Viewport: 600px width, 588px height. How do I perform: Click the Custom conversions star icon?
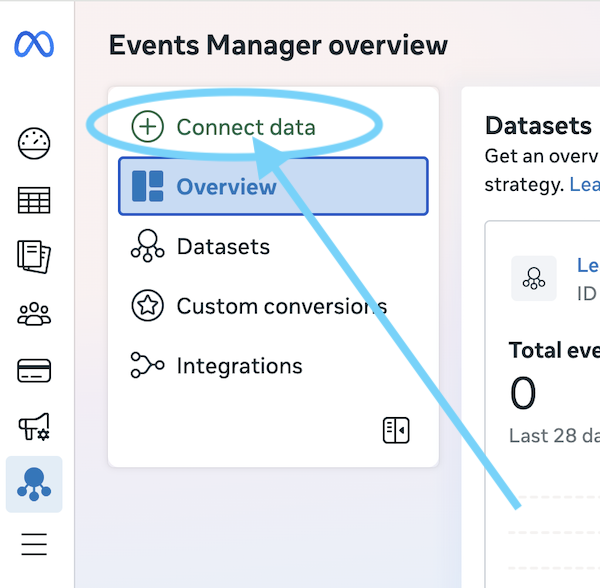point(148,305)
